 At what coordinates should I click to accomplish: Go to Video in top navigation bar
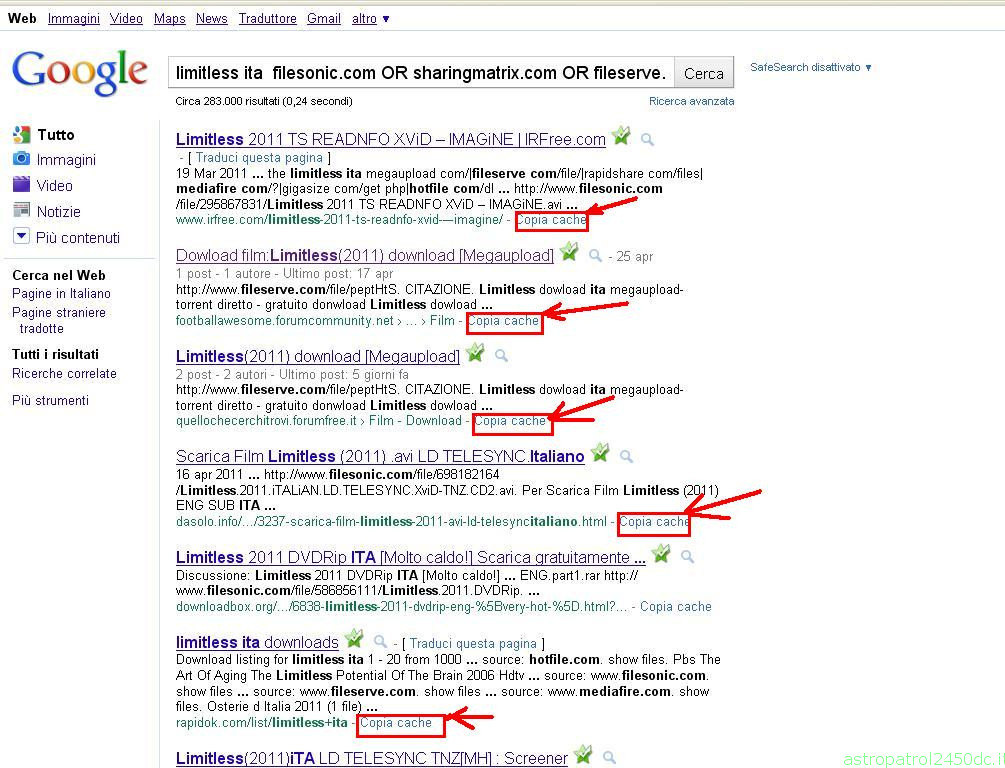point(126,19)
